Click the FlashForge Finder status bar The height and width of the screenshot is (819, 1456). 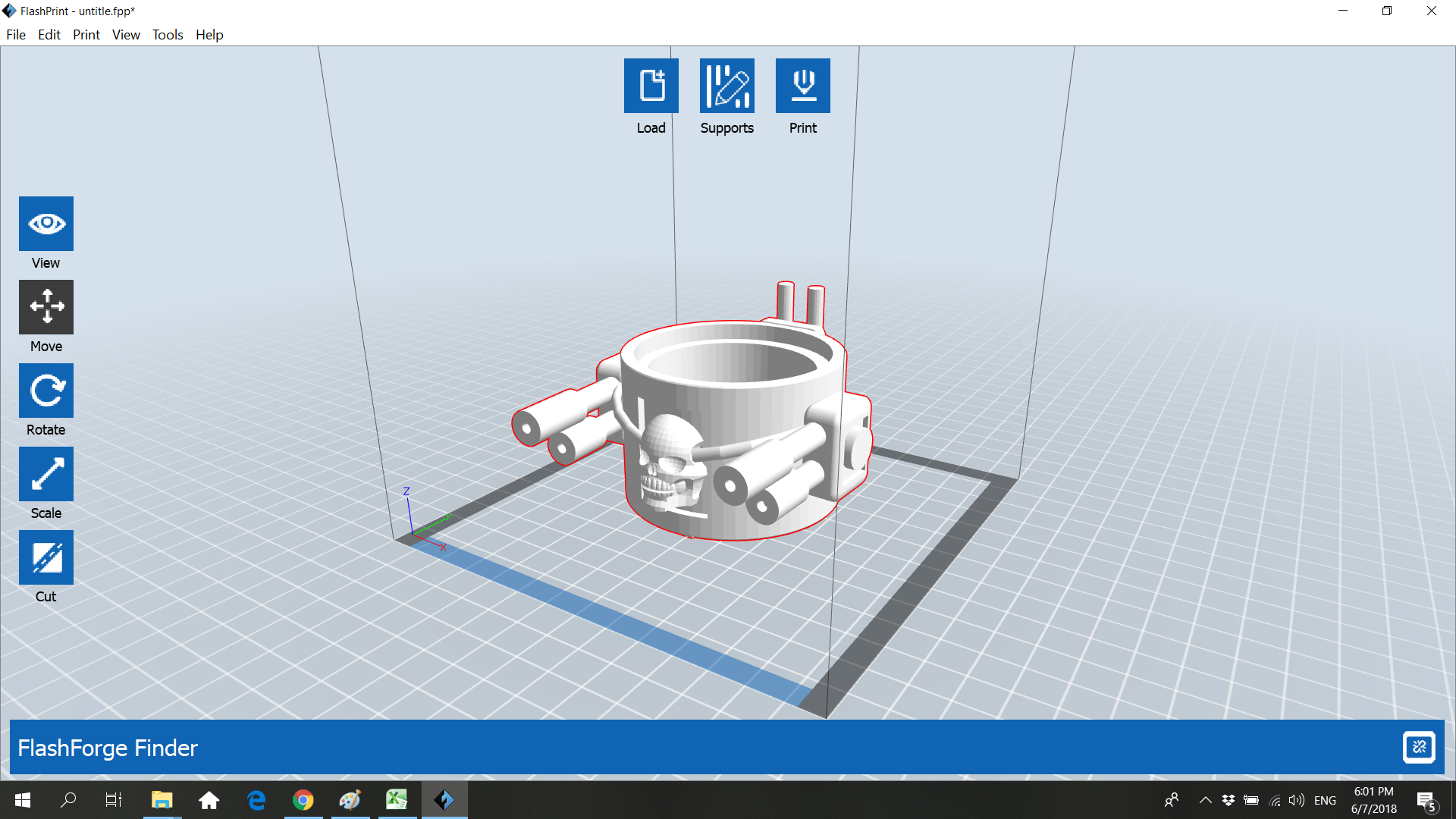(x=682, y=748)
